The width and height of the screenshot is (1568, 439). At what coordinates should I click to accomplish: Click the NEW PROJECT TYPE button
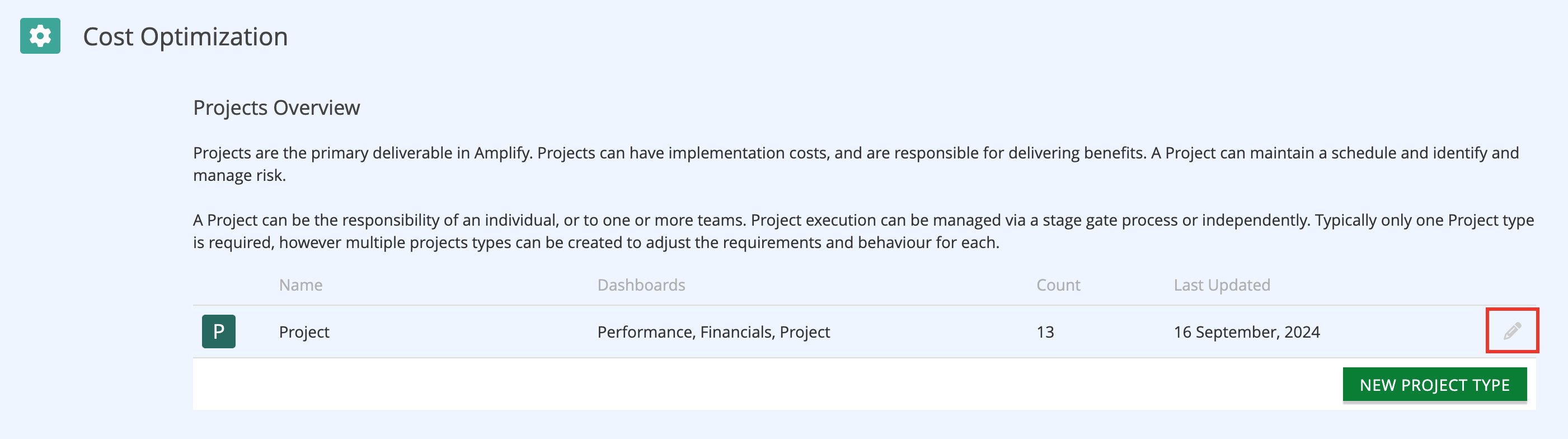point(1435,385)
